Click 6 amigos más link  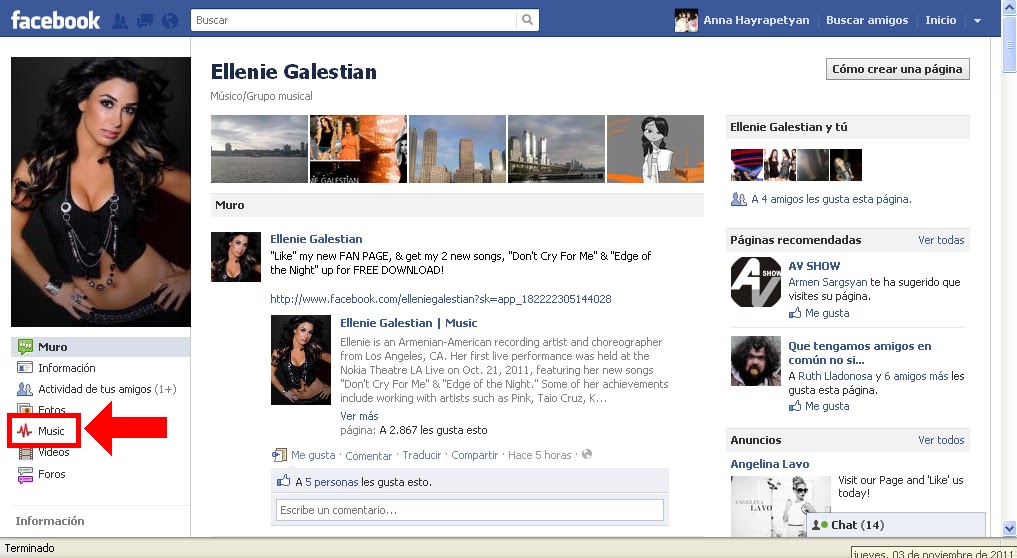point(916,376)
